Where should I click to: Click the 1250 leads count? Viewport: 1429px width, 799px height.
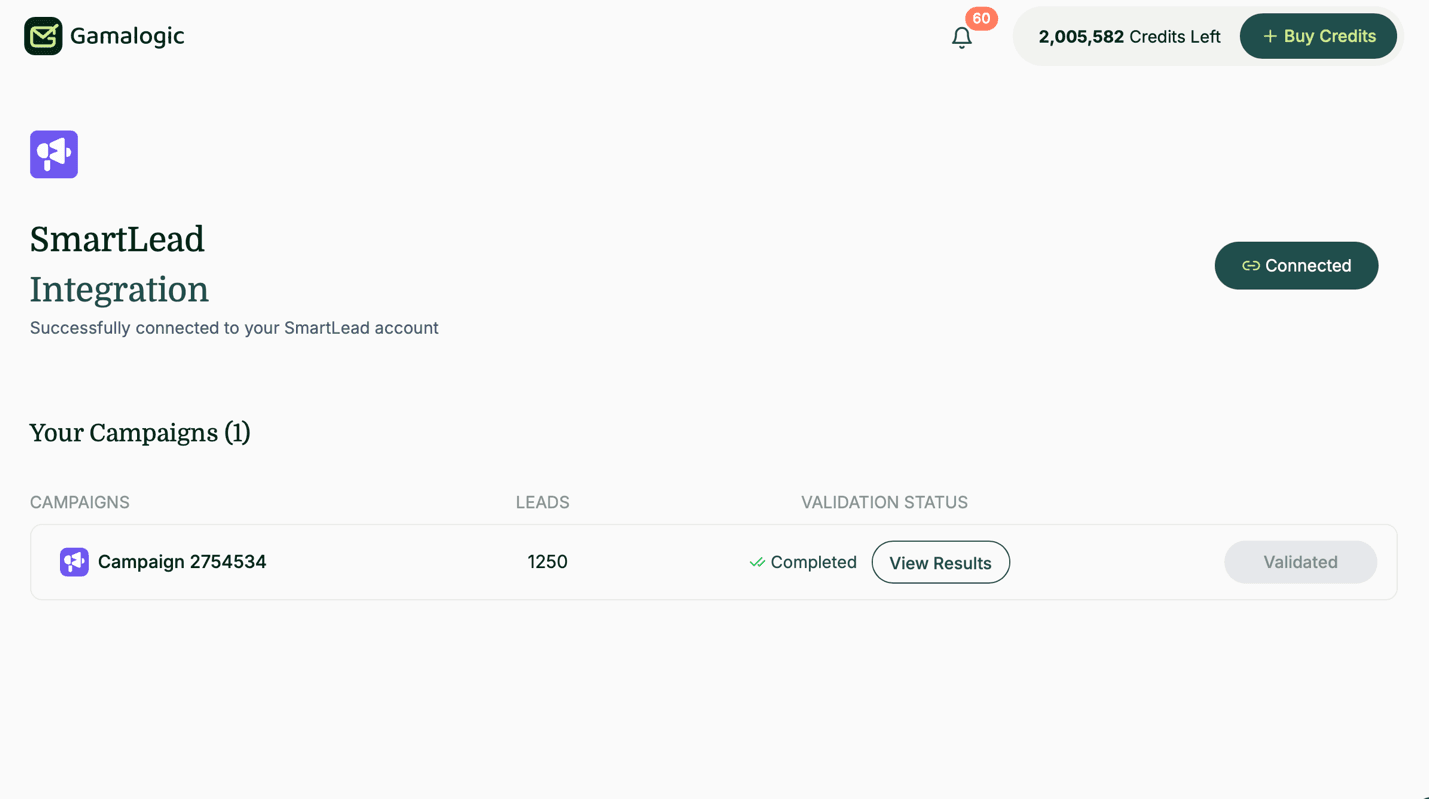click(547, 562)
